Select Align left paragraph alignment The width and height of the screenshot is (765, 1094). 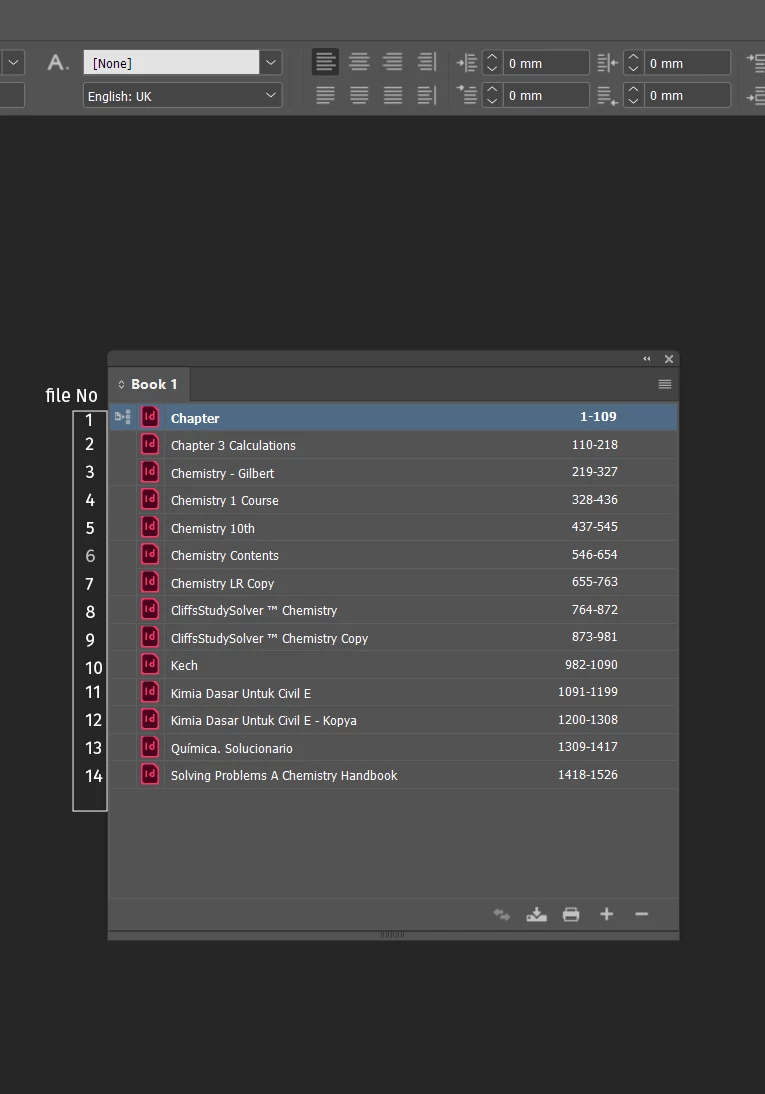[325, 62]
